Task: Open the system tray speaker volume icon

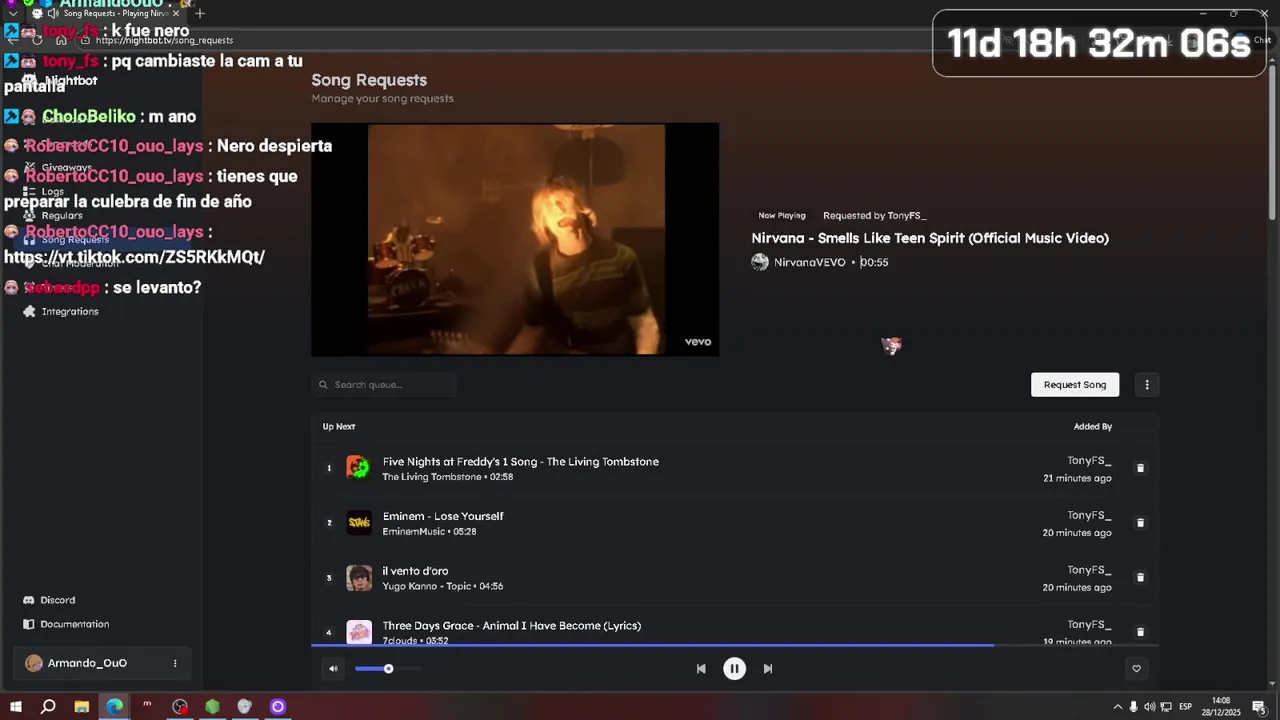Action: pos(1149,707)
